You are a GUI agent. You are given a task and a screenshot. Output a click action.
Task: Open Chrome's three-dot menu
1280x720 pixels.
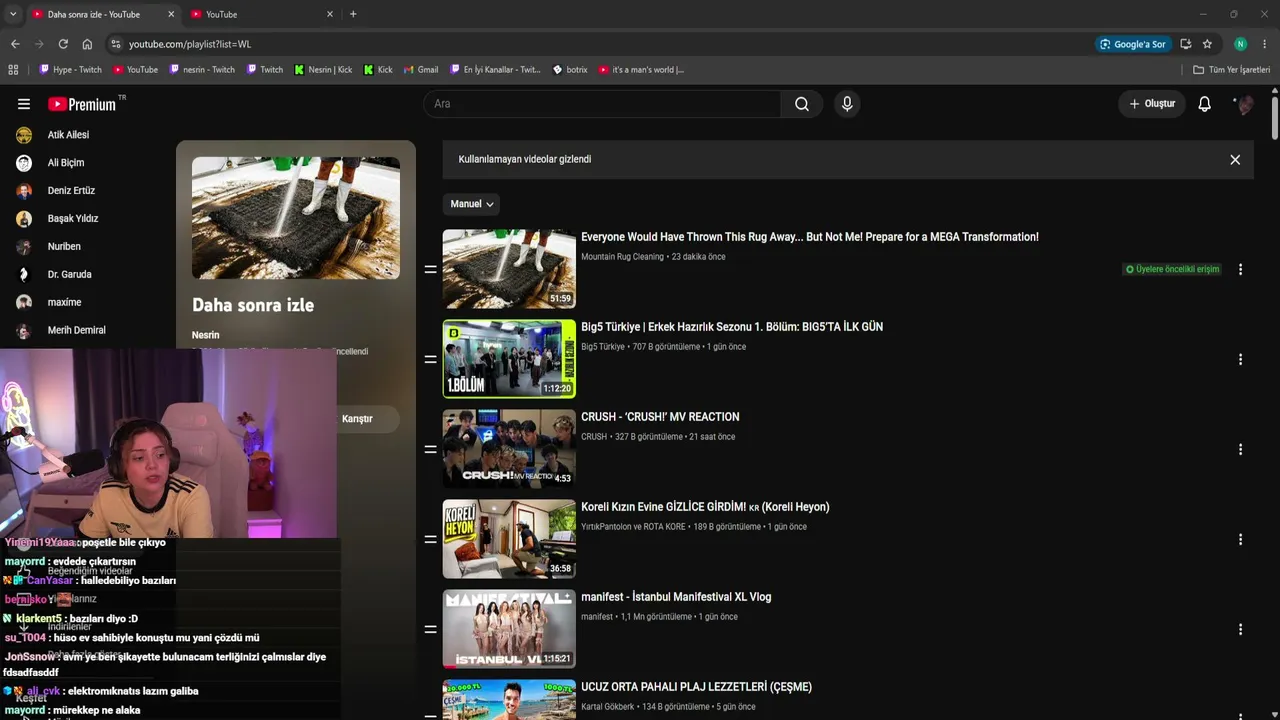pyautogui.click(x=1265, y=44)
